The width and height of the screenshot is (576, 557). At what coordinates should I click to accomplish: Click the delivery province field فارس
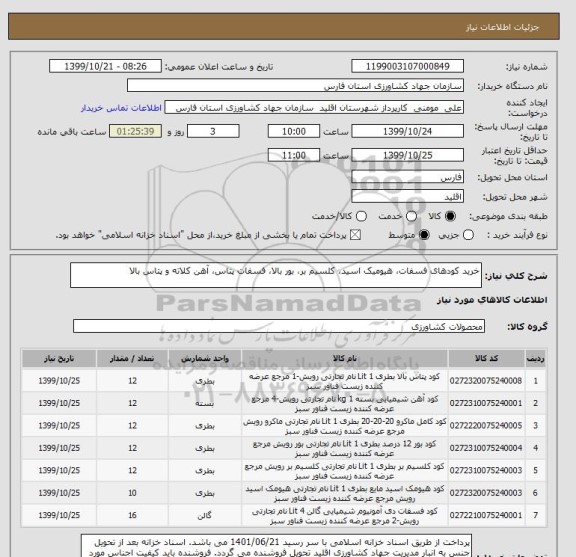(x=407, y=177)
